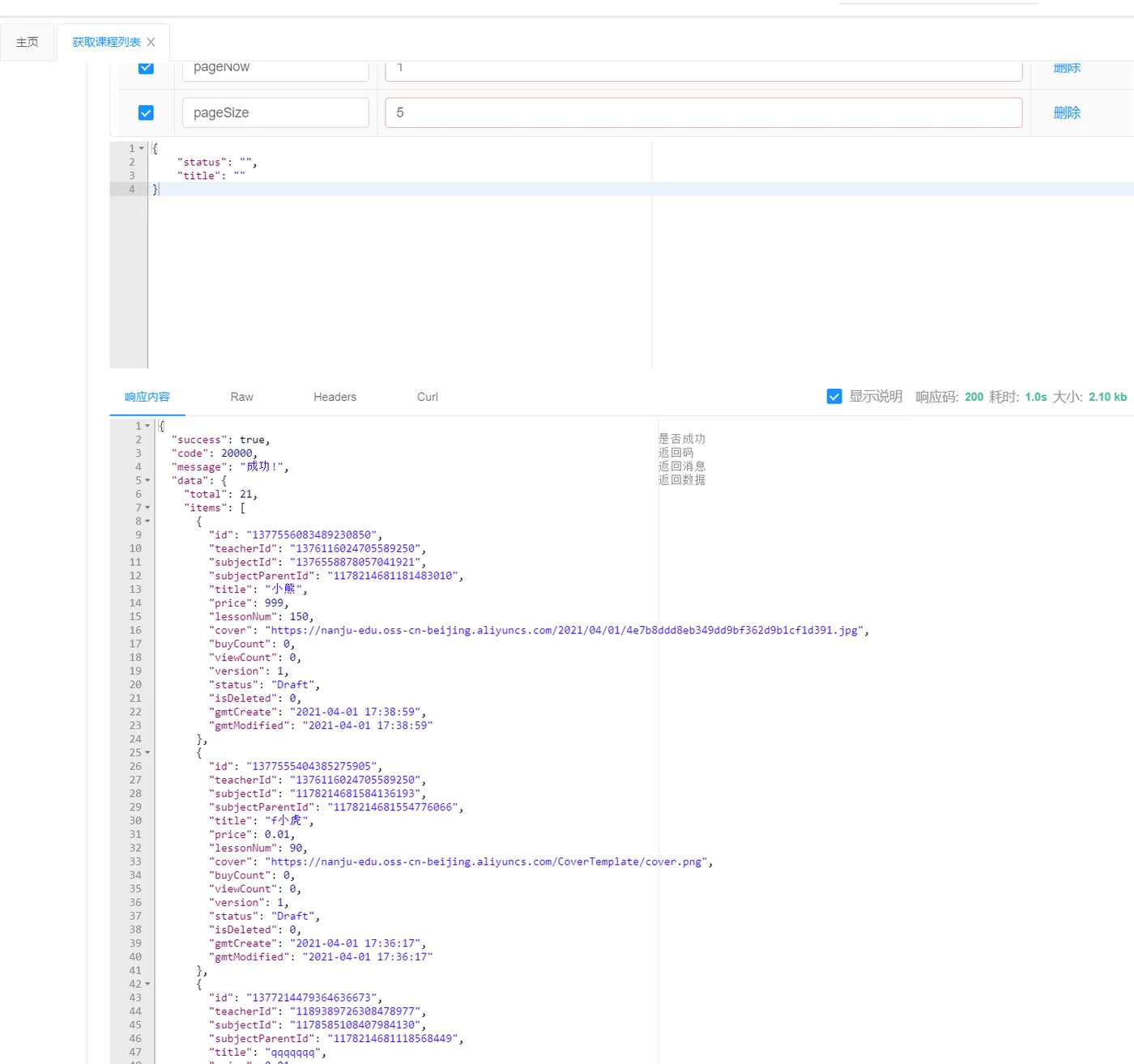Click the 返回码 field description
This screenshot has width=1134, height=1064.
point(676,453)
